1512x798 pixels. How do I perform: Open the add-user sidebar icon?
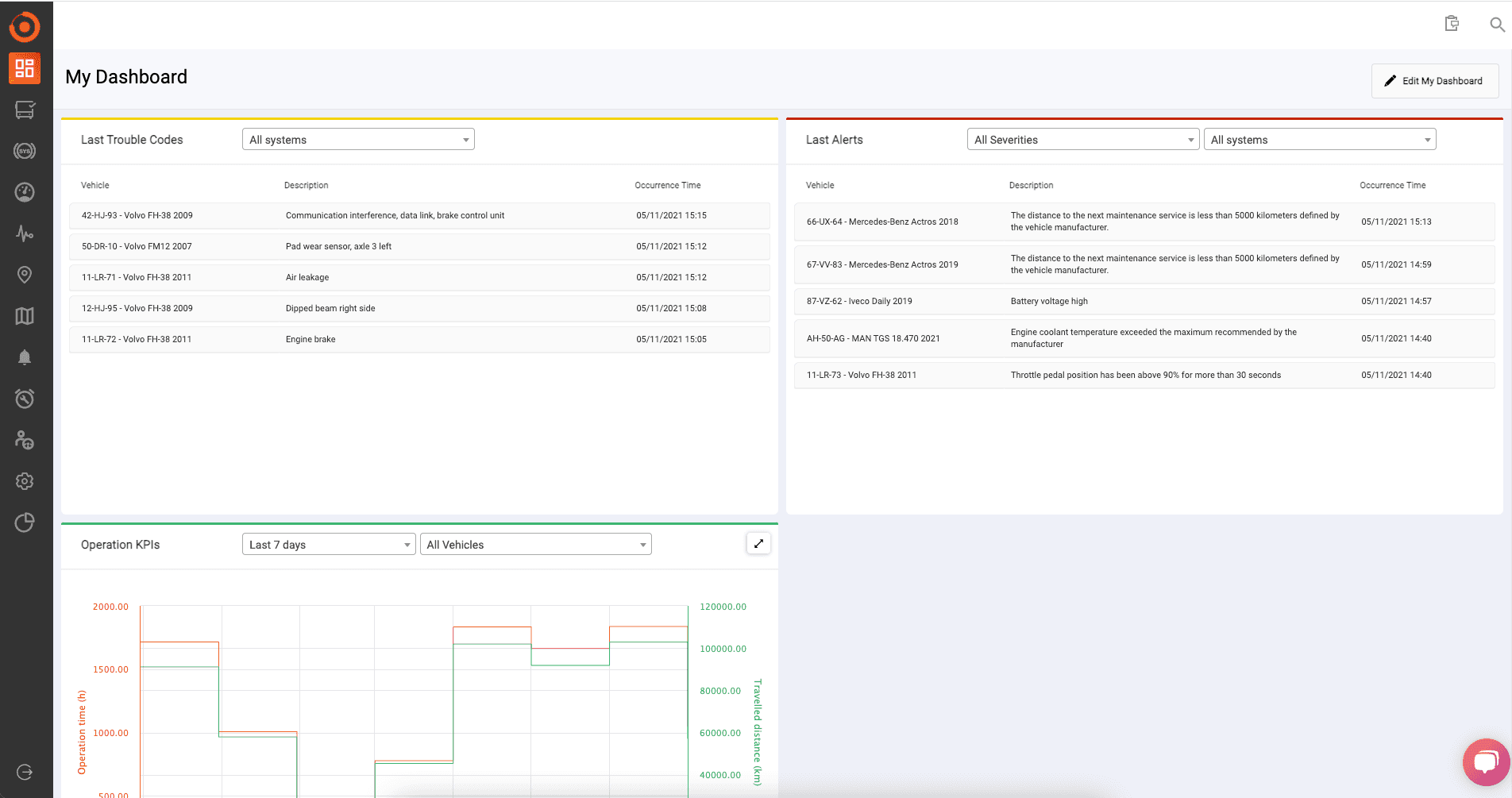(25, 440)
